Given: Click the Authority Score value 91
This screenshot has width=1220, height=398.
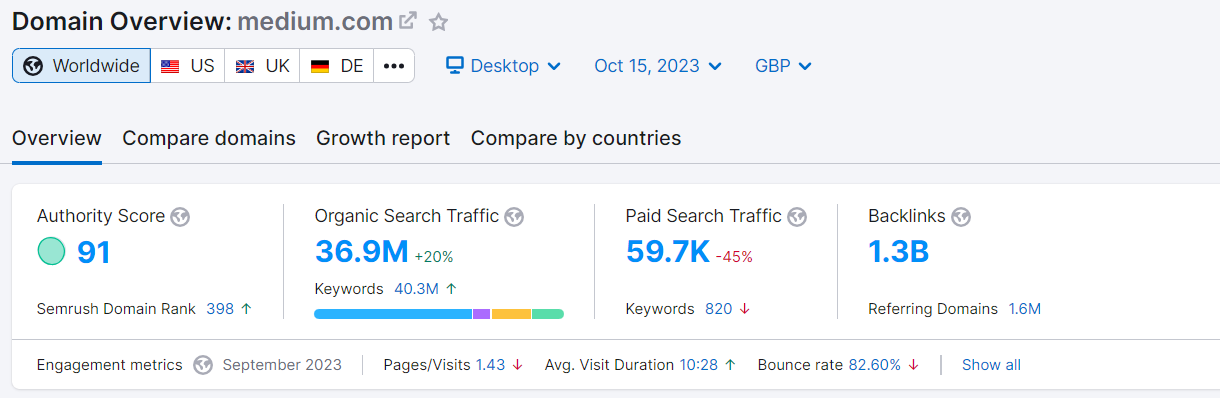Looking at the screenshot, I should tap(94, 252).
